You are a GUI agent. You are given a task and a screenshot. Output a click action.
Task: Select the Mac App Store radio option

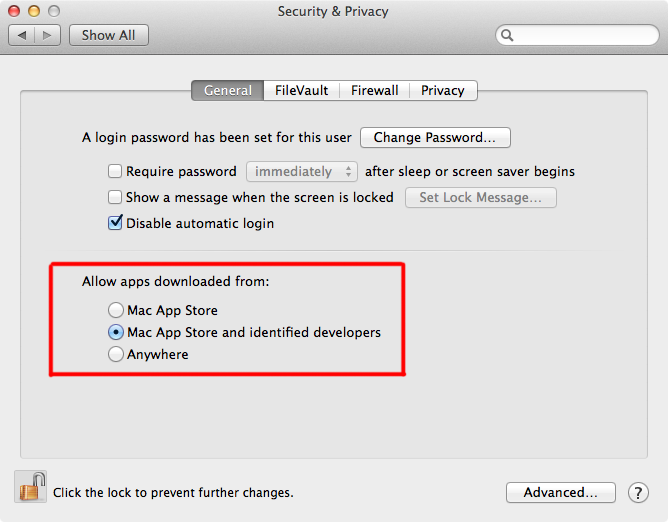click(x=116, y=310)
